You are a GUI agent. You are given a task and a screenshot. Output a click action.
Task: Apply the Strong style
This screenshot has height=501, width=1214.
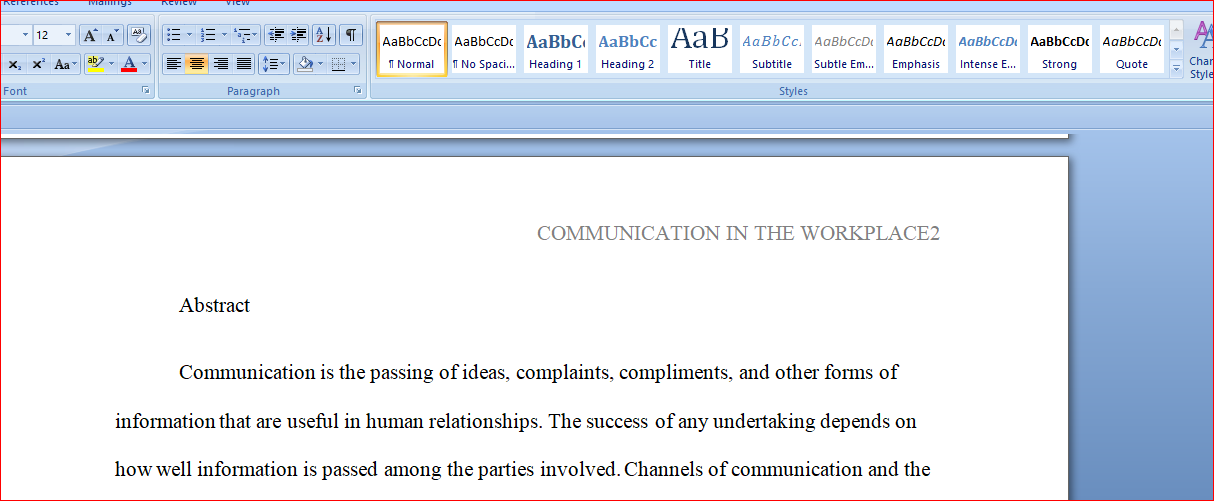coord(1060,49)
